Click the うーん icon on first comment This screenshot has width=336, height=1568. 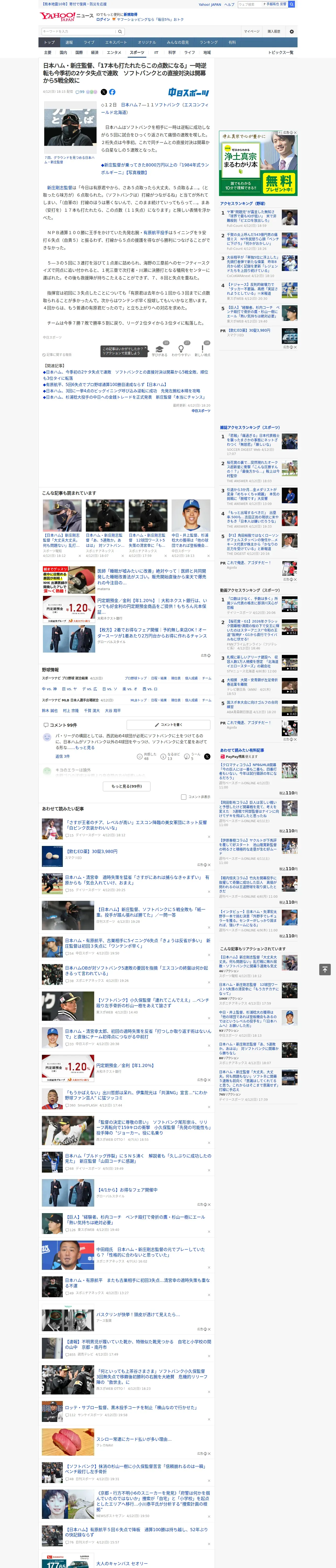click(187, 757)
